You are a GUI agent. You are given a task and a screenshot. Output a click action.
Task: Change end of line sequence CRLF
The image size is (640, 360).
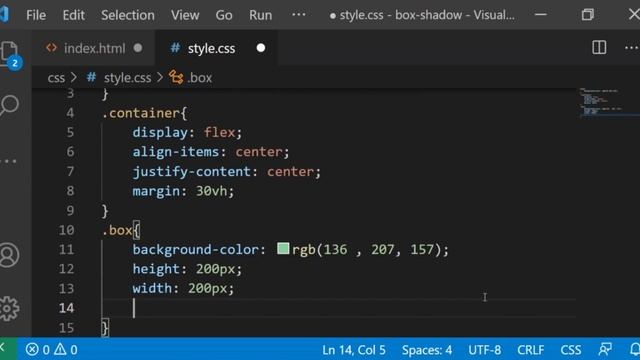point(531,350)
